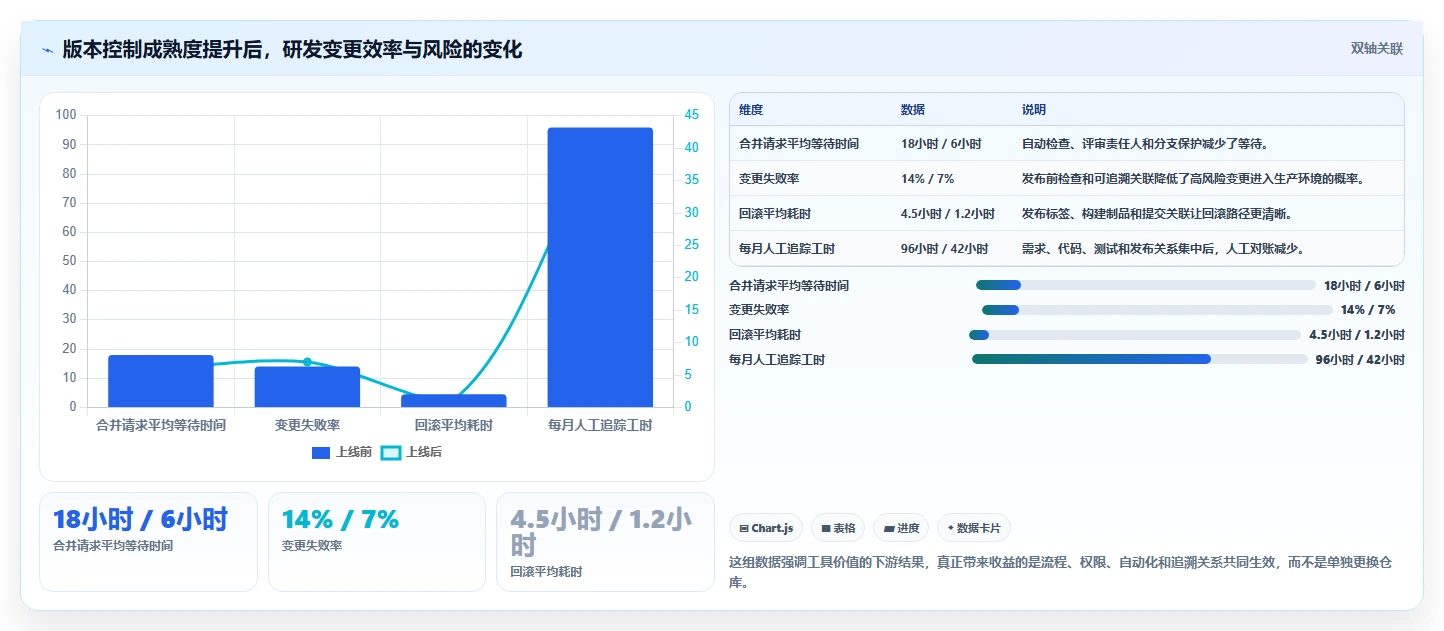1444x631 pixels.
Task: Click the 18小时 / 6小时 data card
Action: click(x=148, y=542)
